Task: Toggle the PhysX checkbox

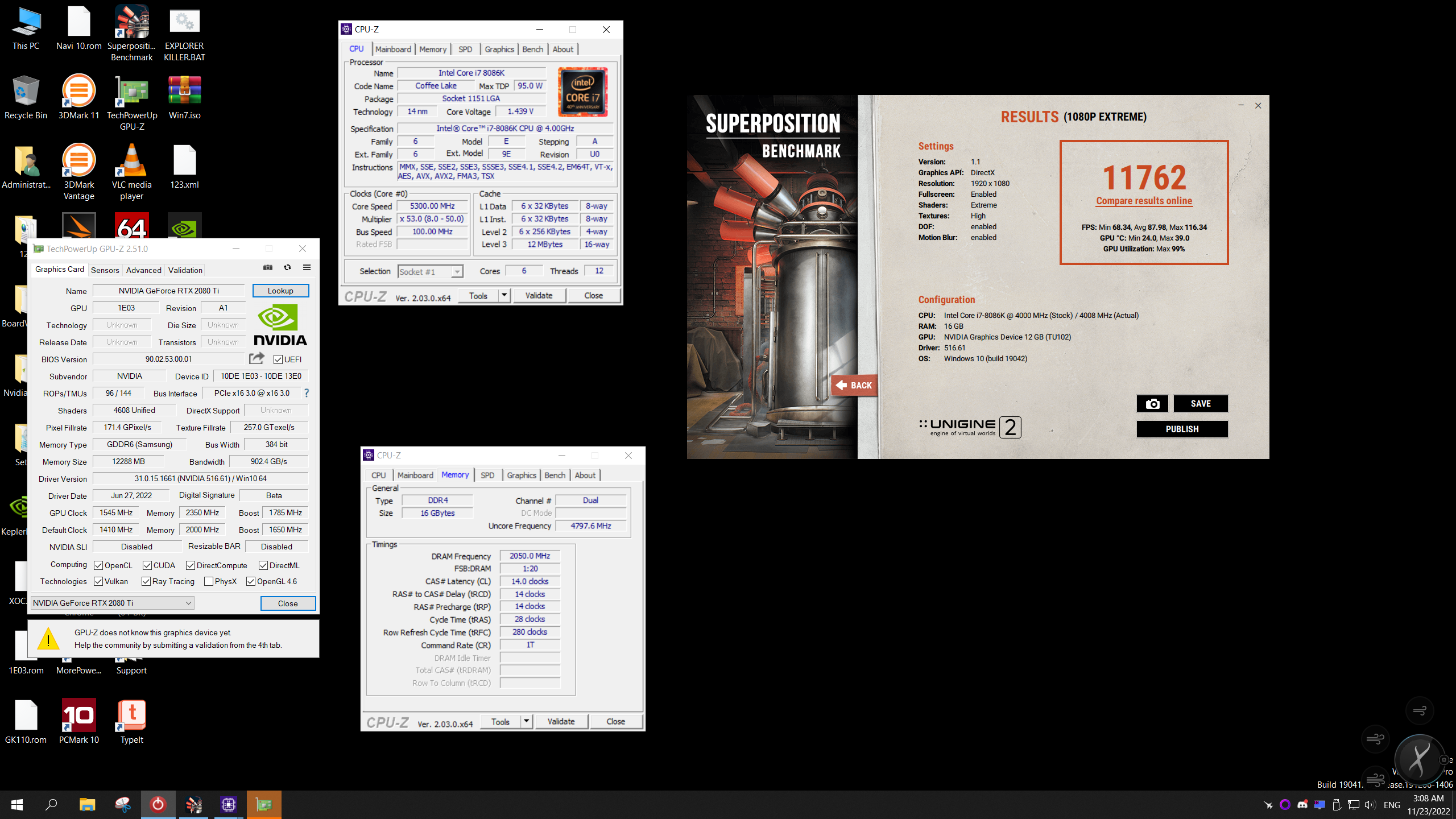Action: pos(209,581)
